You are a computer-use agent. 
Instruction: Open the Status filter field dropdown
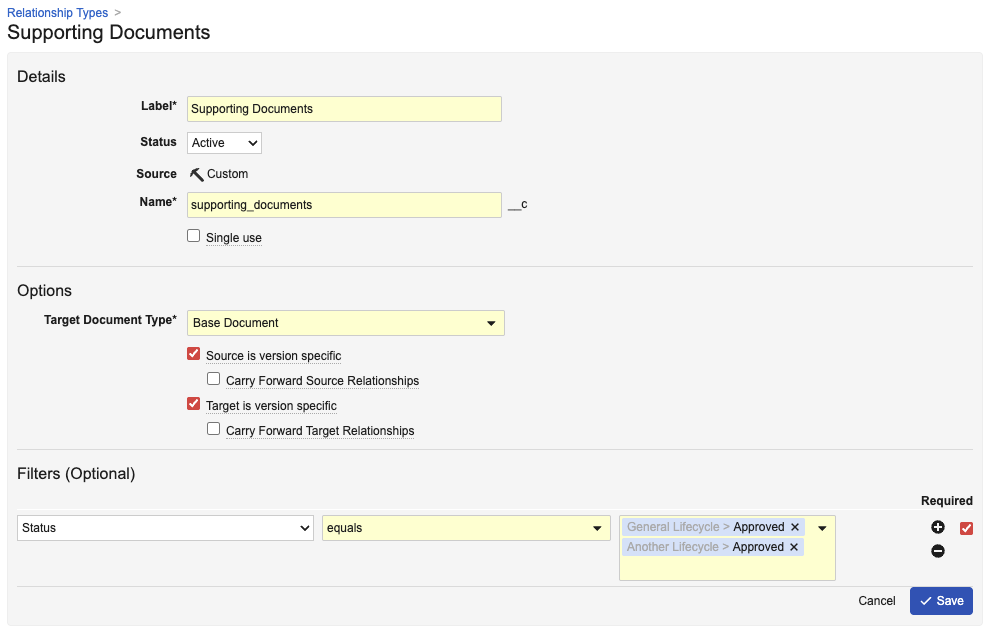[165, 528]
